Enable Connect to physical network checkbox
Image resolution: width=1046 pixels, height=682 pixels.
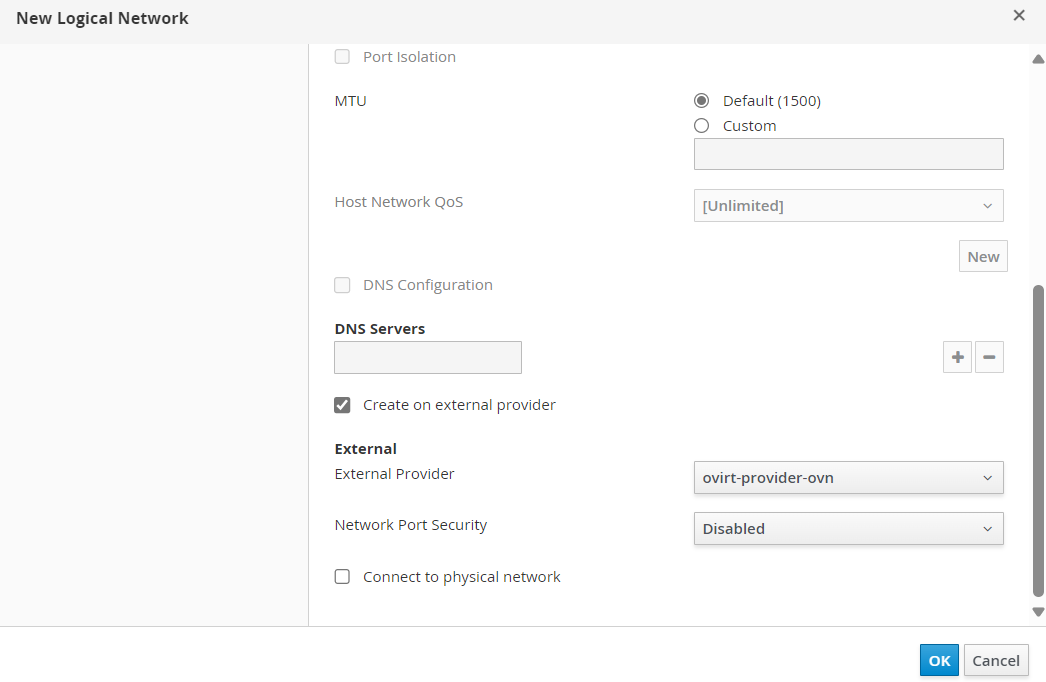pyautogui.click(x=342, y=577)
